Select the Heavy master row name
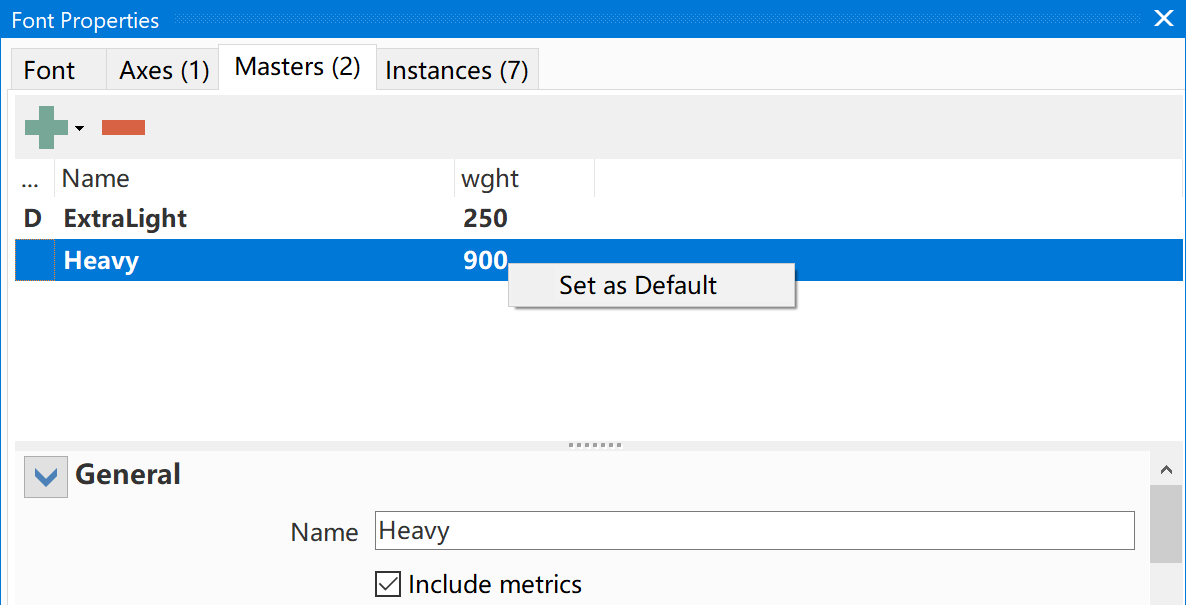Viewport: 1186px width, 605px height. (x=101, y=260)
